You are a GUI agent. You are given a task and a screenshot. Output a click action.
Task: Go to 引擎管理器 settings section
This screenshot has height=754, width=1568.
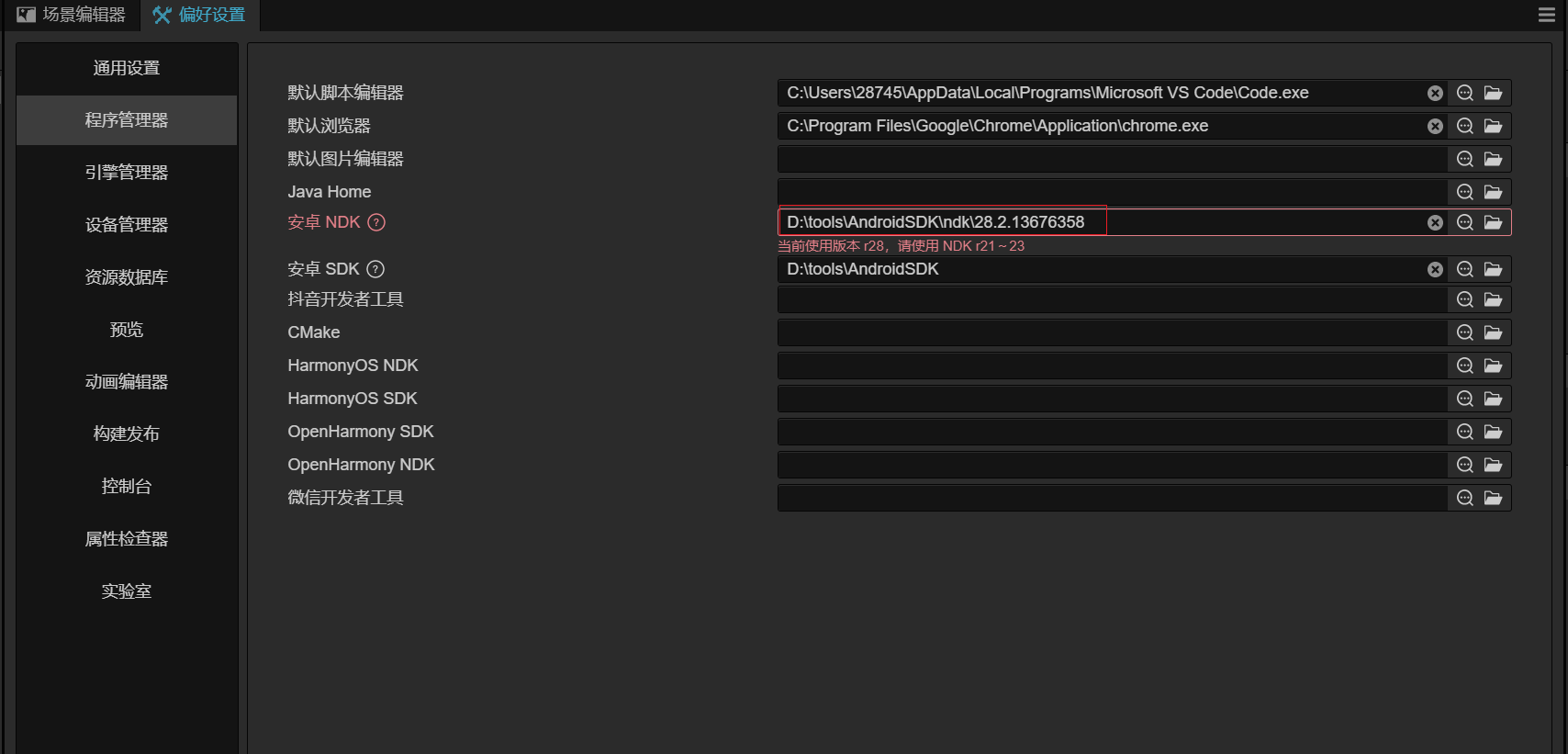(127, 173)
